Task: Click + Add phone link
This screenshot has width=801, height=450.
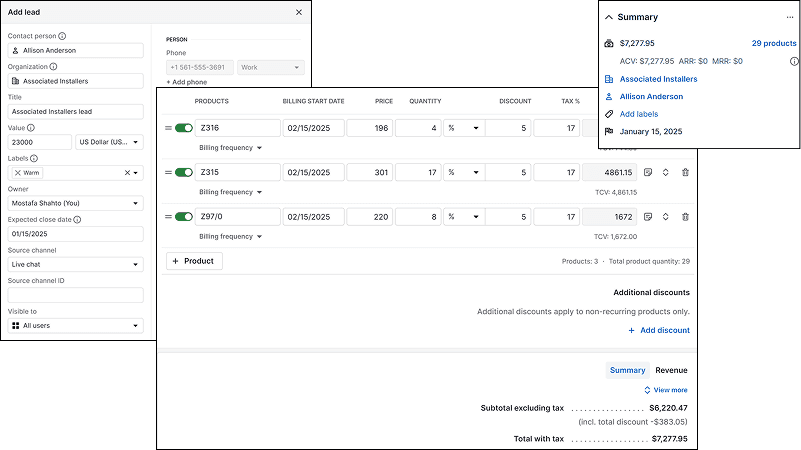Action: click(186, 82)
